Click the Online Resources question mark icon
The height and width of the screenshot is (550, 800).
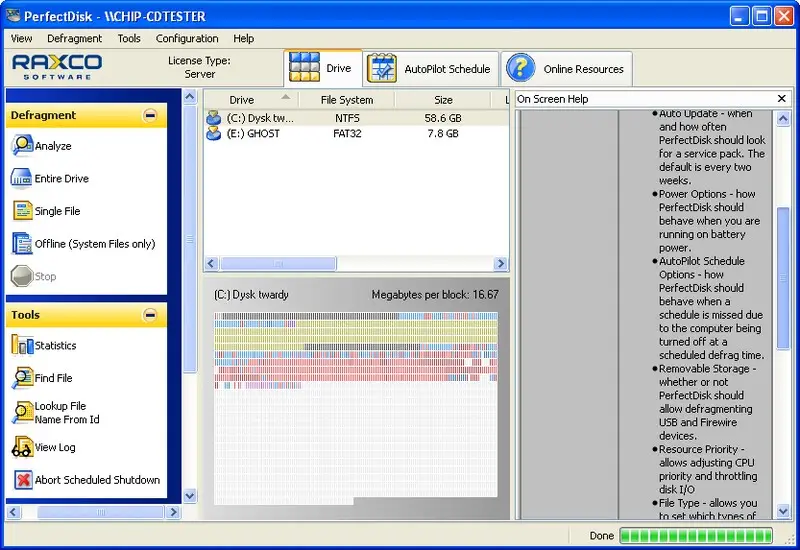[x=520, y=68]
